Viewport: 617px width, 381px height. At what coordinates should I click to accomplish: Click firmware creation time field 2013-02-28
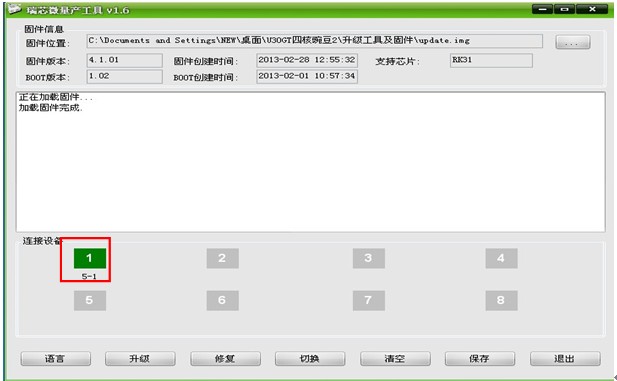click(307, 60)
